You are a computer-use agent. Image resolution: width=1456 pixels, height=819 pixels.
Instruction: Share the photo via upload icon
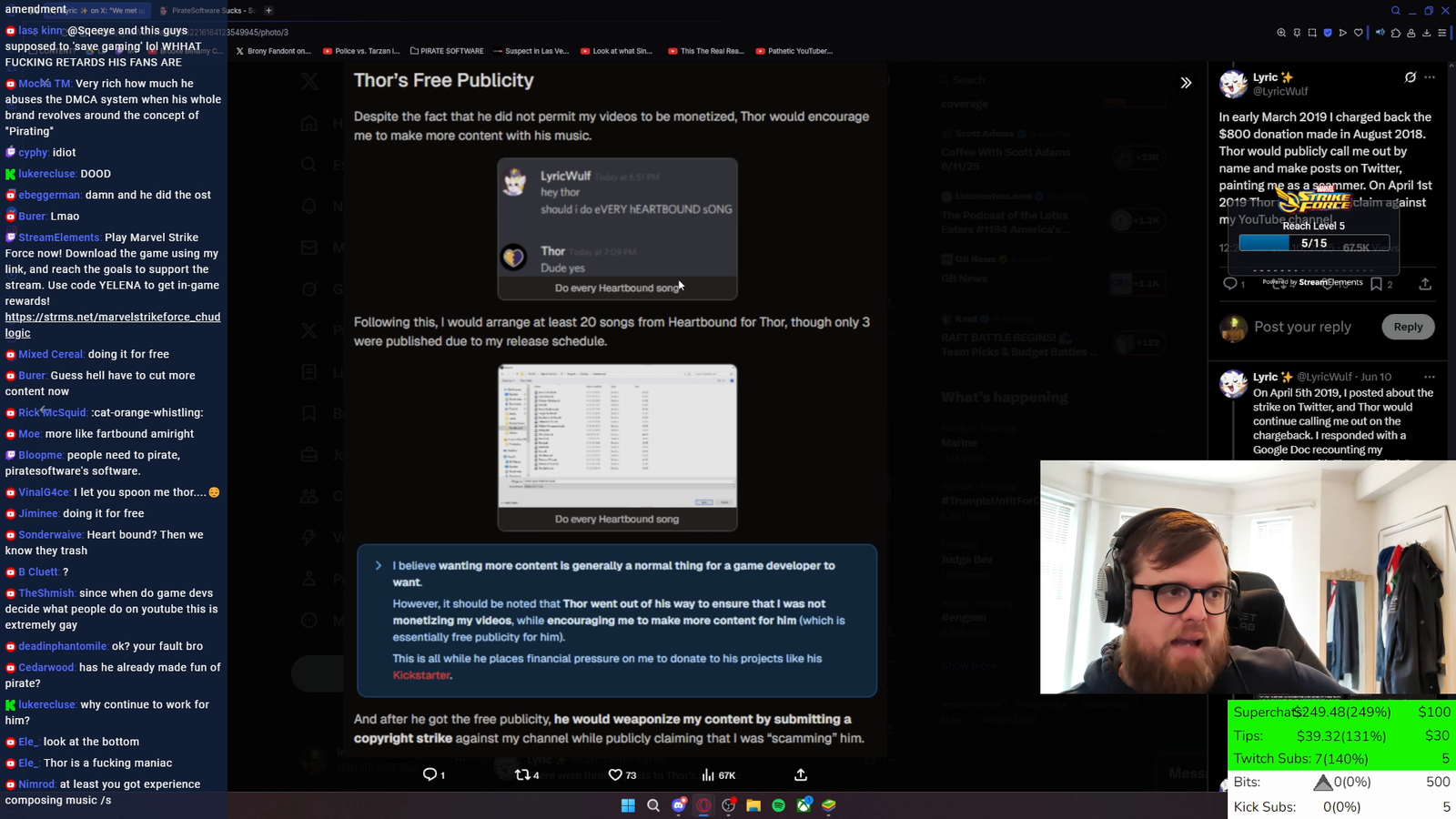801,774
